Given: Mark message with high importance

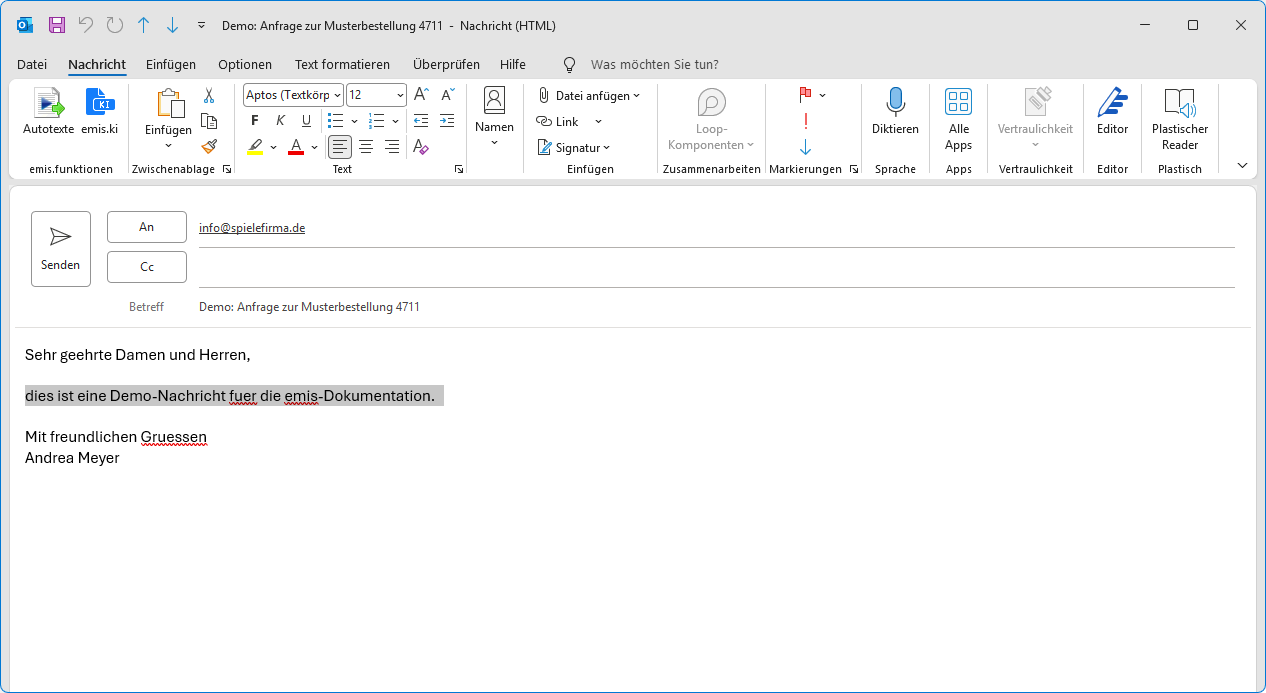Looking at the screenshot, I should (805, 121).
